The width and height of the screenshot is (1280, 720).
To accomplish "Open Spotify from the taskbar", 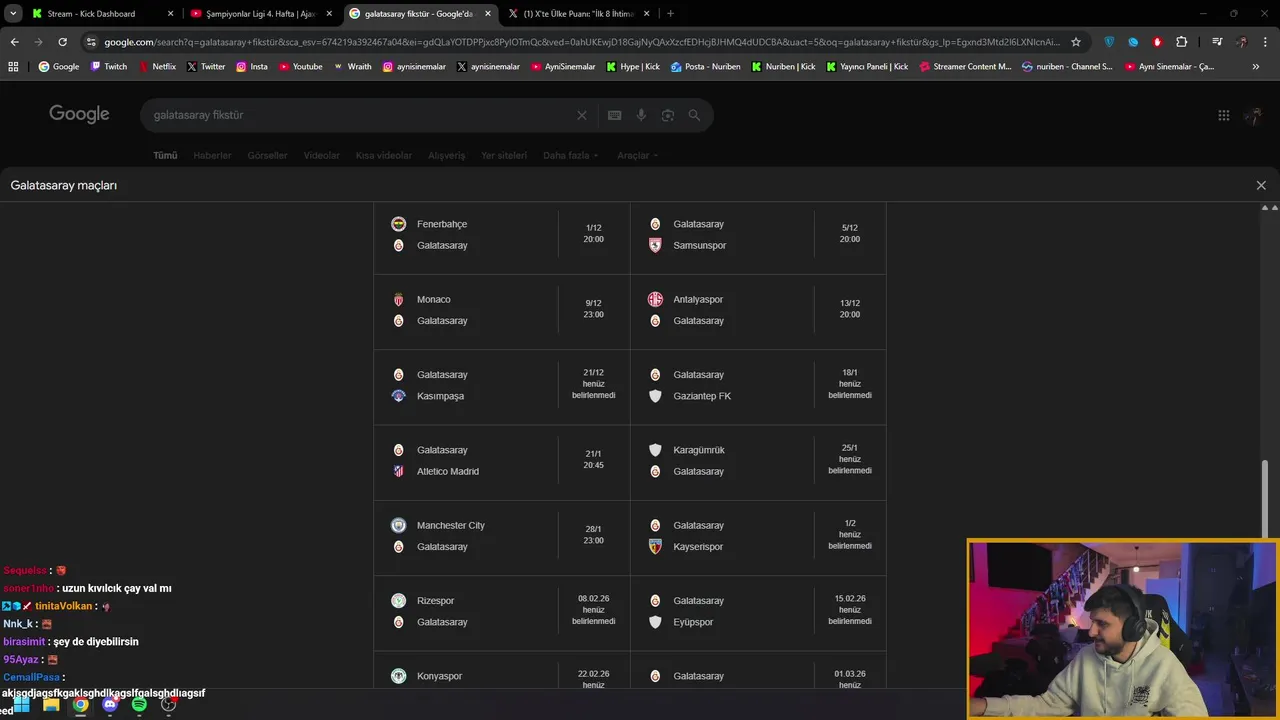I will [139, 704].
